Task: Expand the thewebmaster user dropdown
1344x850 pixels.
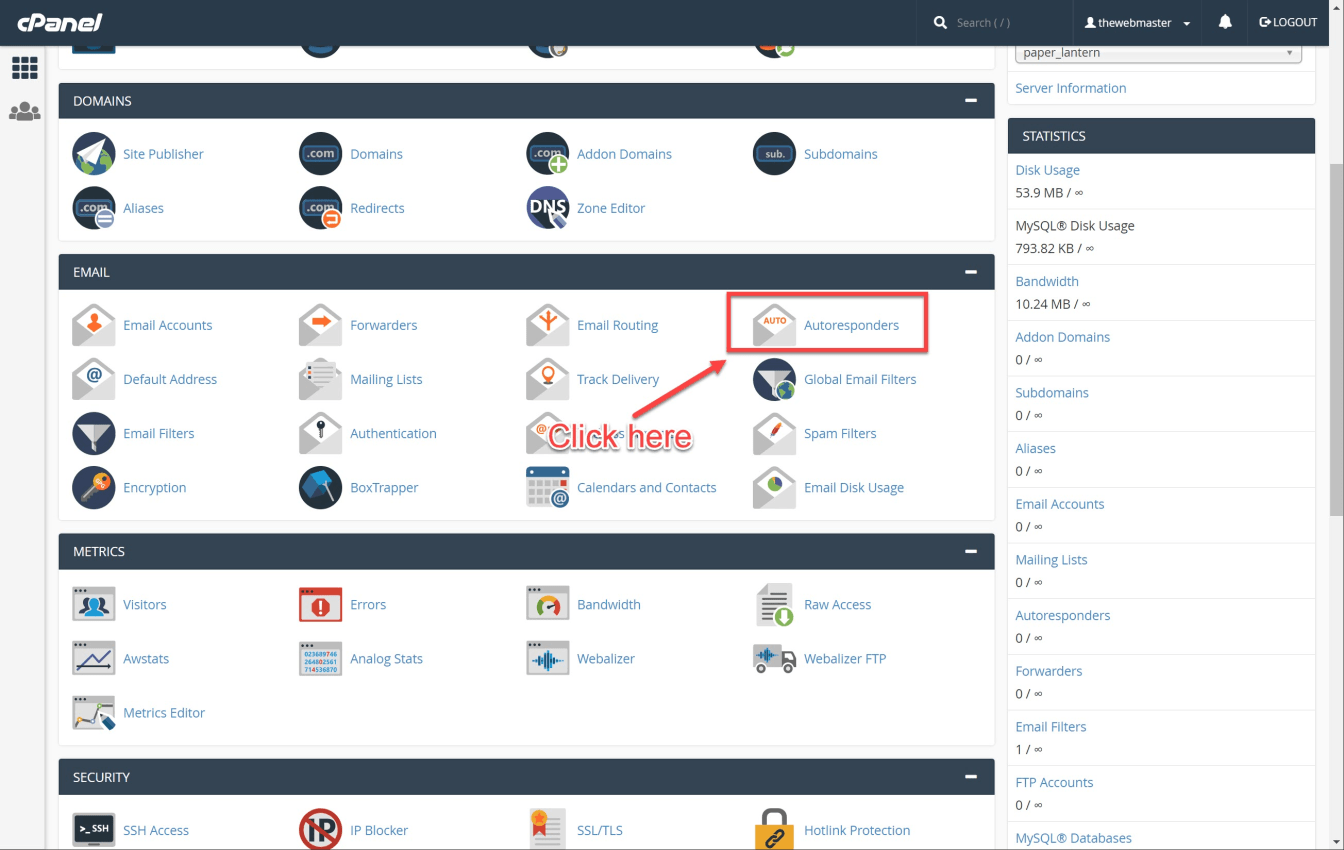Action: (x=1138, y=22)
